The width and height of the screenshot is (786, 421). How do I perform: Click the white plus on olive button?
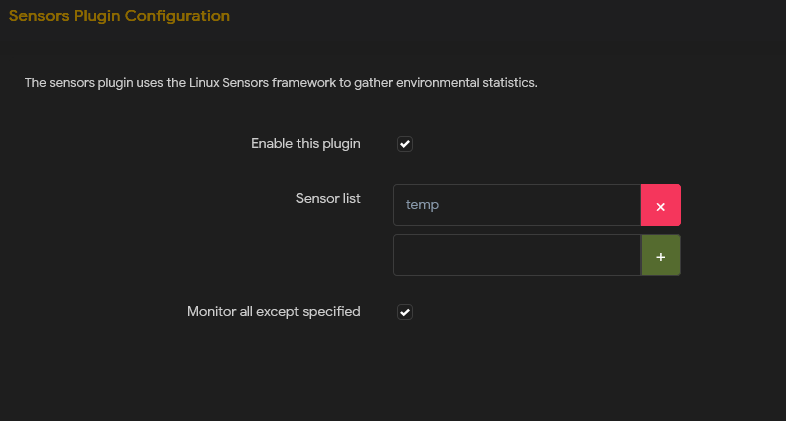click(x=661, y=257)
